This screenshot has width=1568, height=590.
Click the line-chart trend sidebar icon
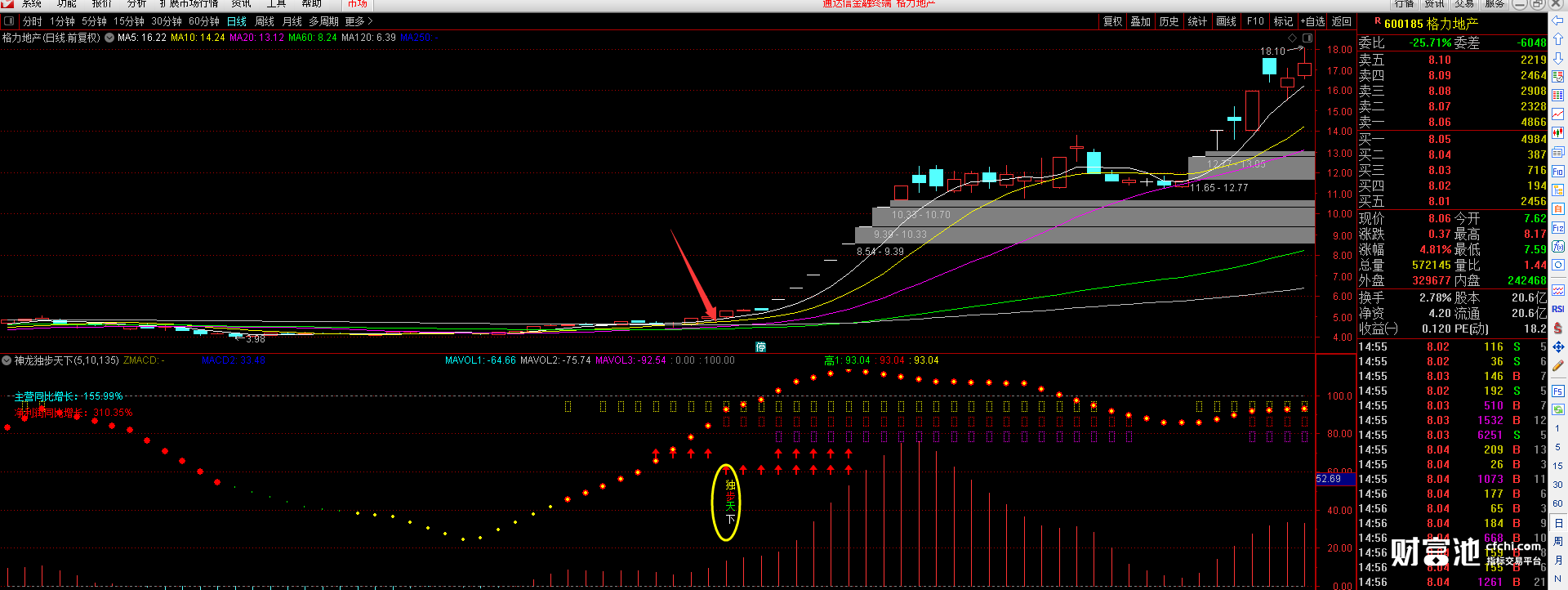[1558, 114]
